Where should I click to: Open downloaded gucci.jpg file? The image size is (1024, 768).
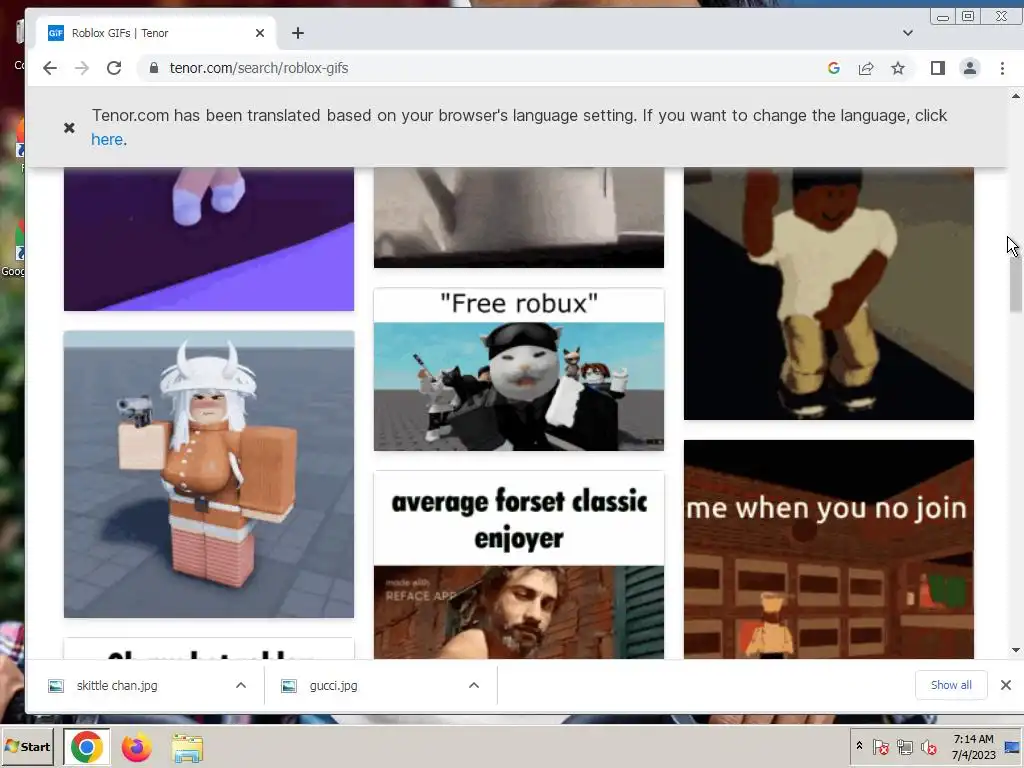tap(333, 686)
